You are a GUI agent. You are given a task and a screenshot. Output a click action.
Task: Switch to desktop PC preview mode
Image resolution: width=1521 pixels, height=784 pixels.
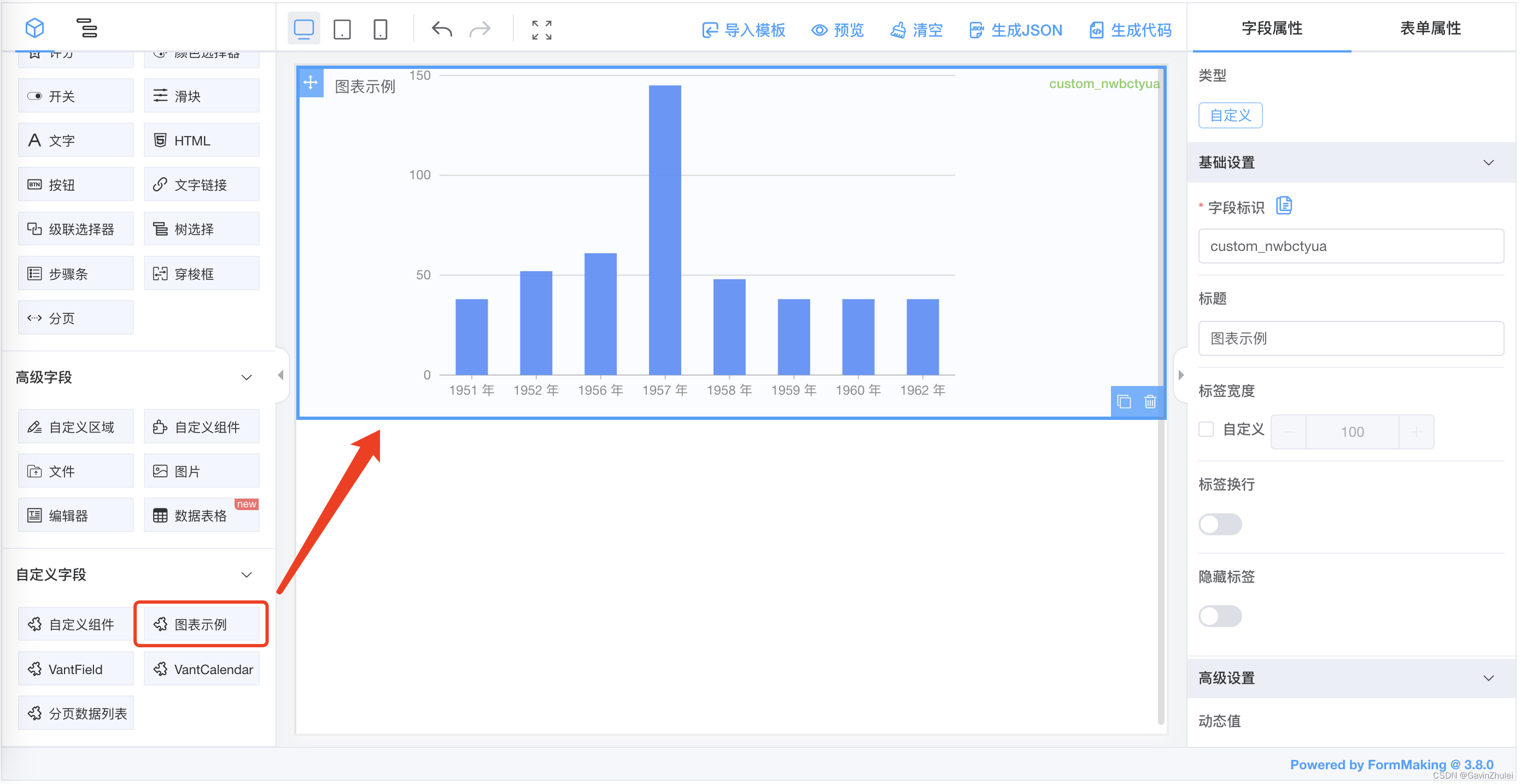point(304,28)
